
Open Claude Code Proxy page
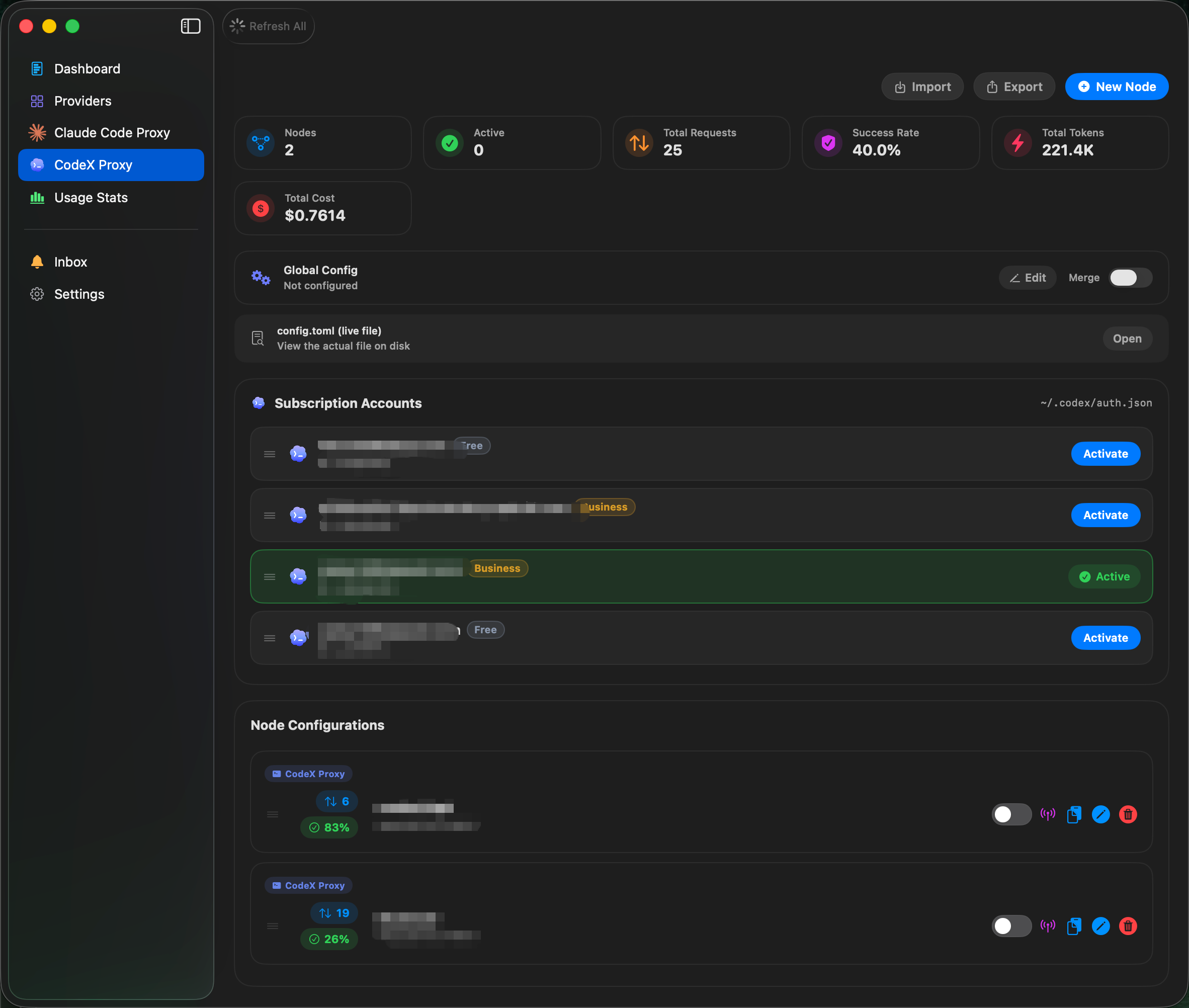tap(111, 133)
